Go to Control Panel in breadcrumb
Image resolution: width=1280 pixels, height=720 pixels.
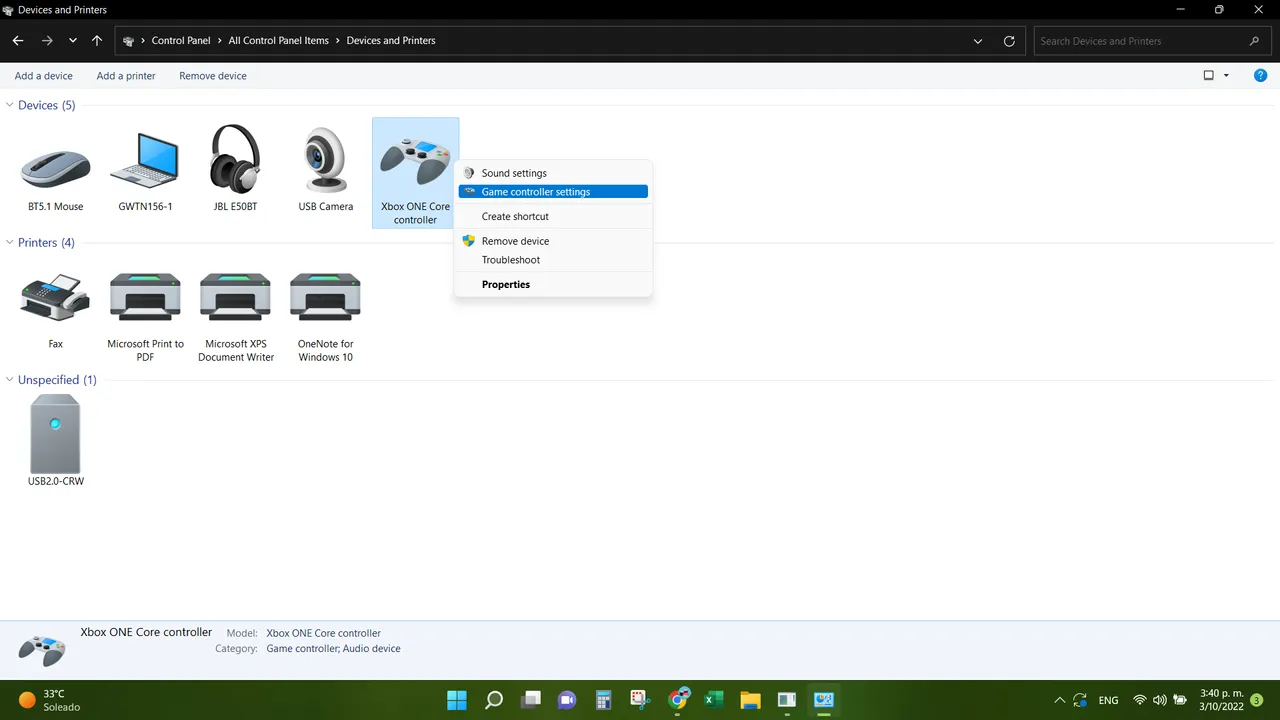pos(181,41)
